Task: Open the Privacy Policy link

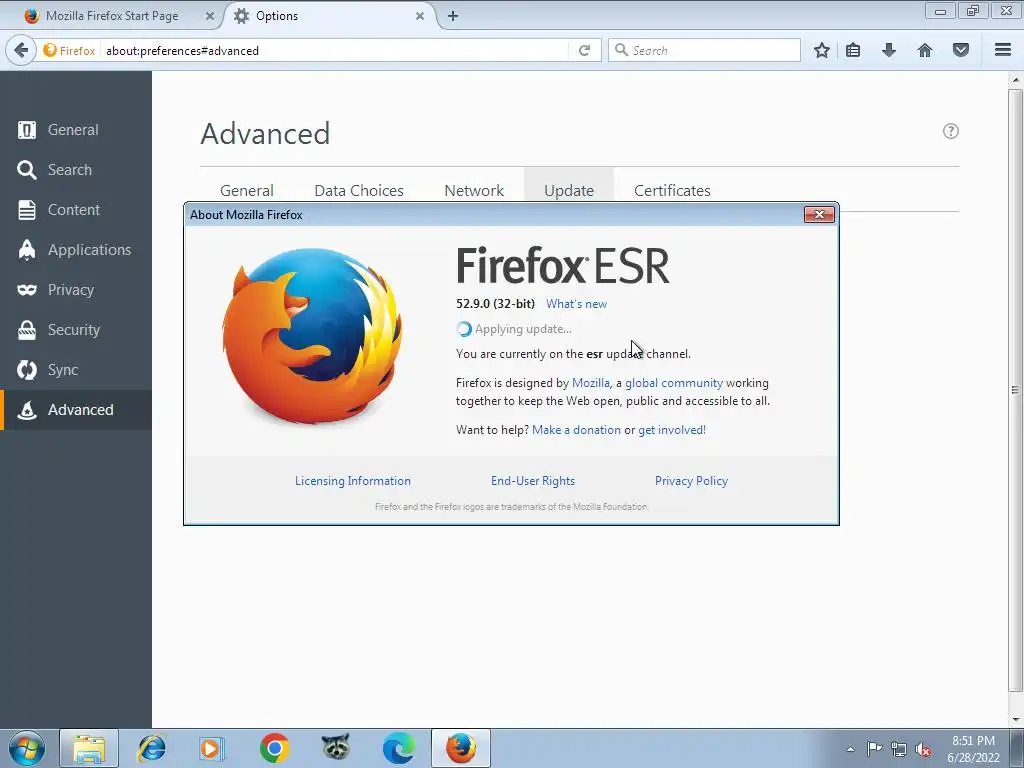Action: click(x=691, y=481)
